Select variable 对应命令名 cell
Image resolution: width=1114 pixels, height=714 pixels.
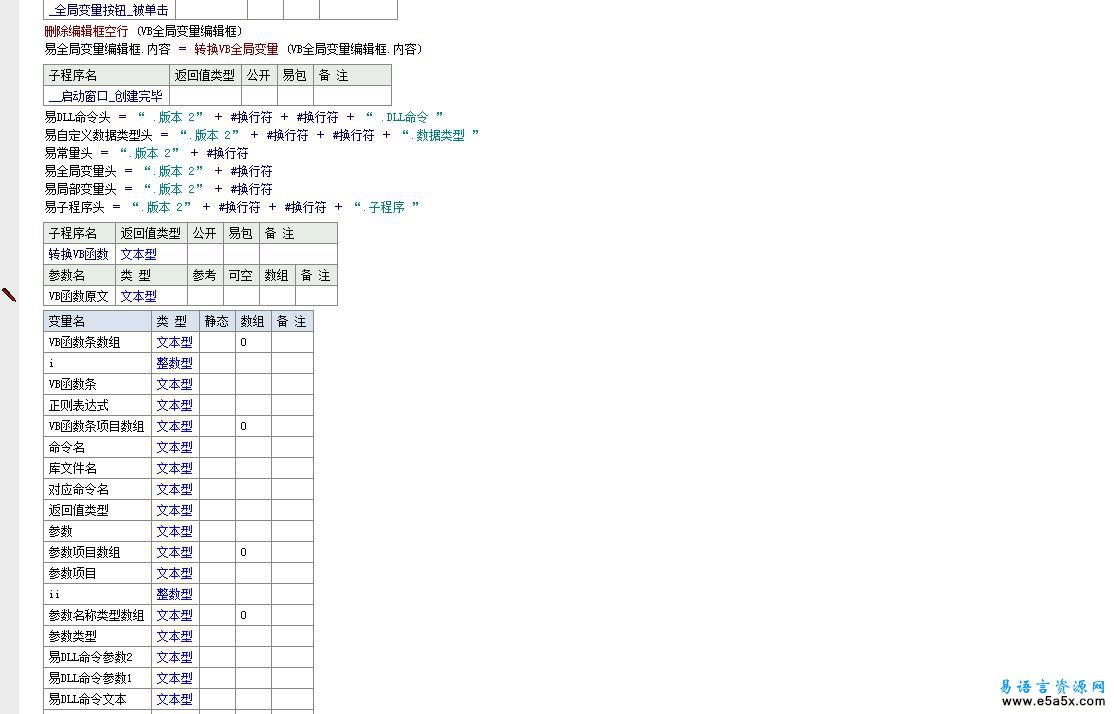click(x=97, y=489)
